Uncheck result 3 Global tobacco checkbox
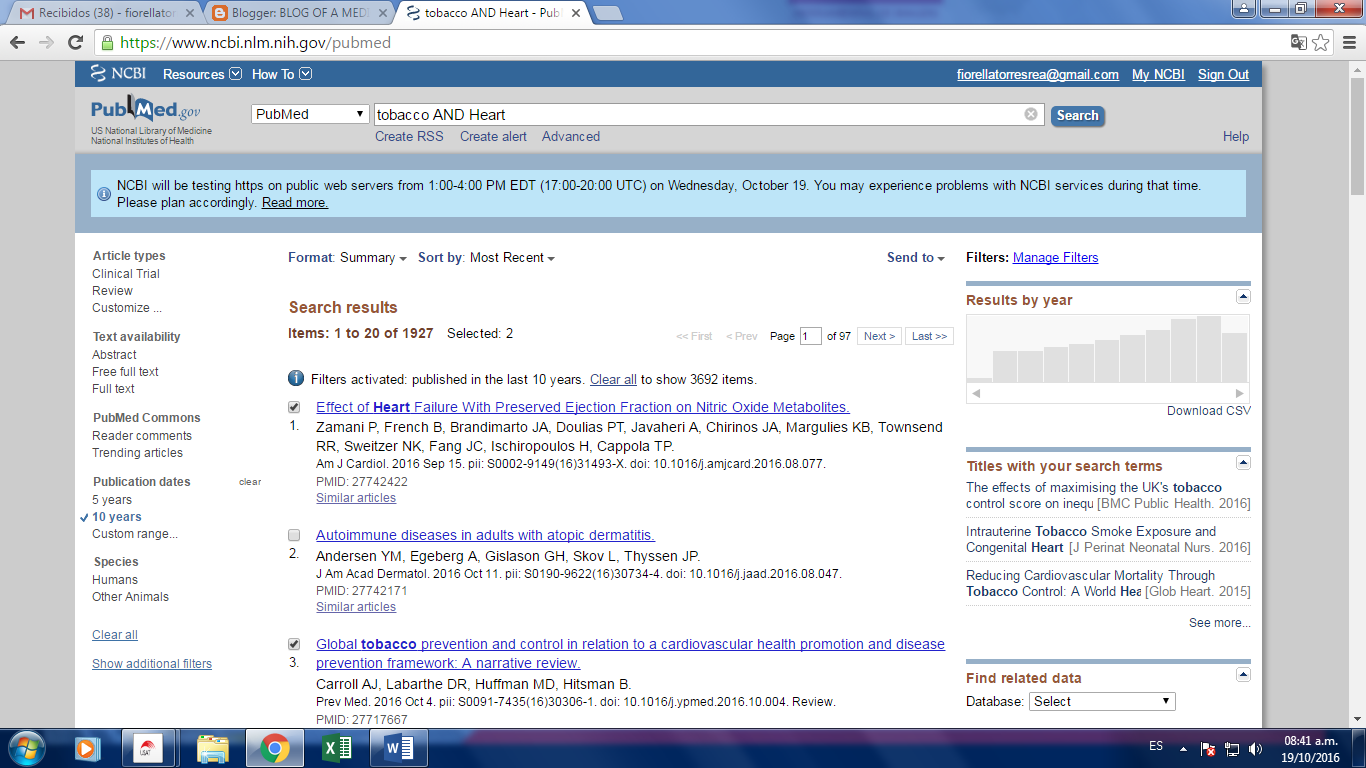This screenshot has height=768, width=1366. (294, 644)
